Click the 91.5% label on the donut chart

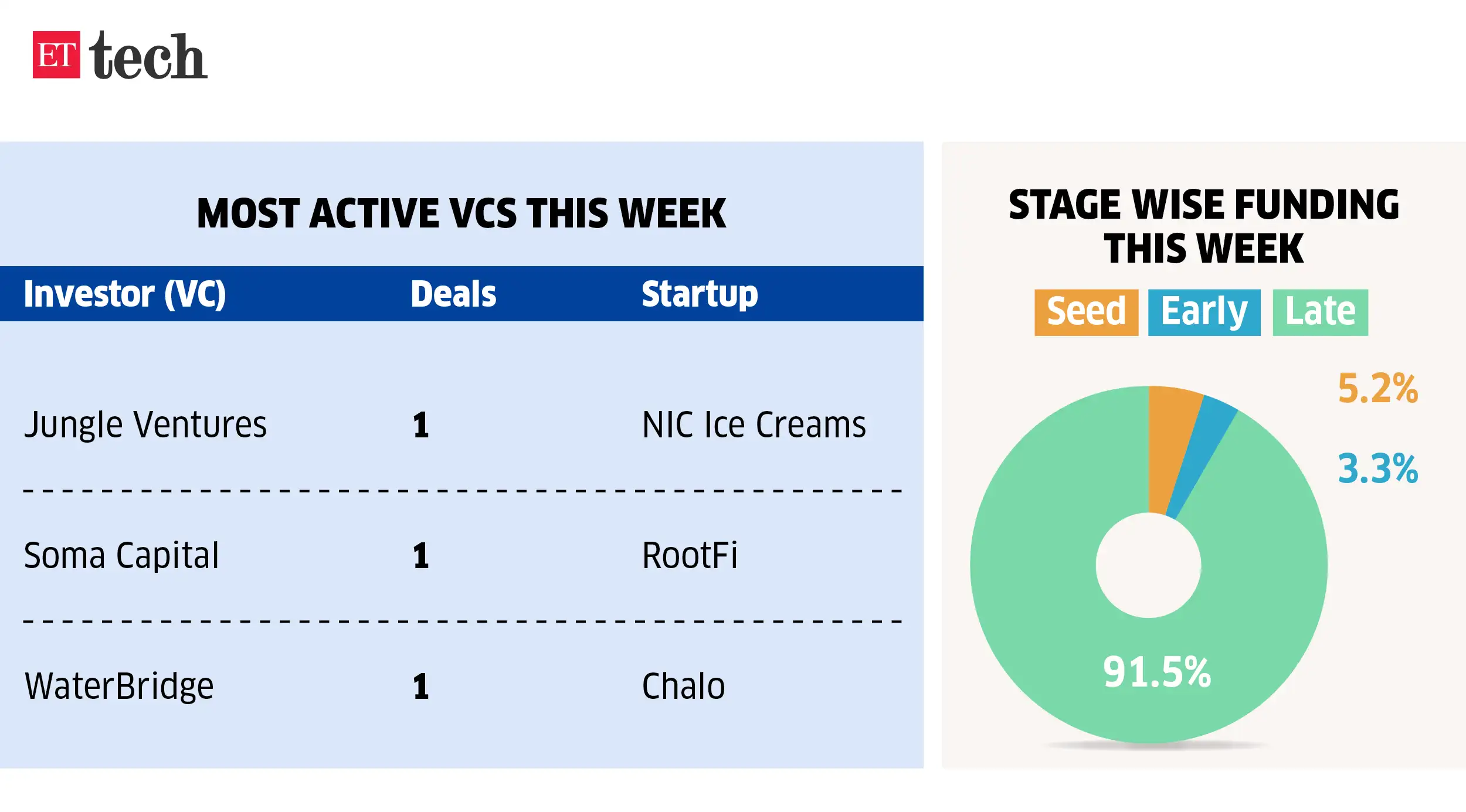point(1156,672)
